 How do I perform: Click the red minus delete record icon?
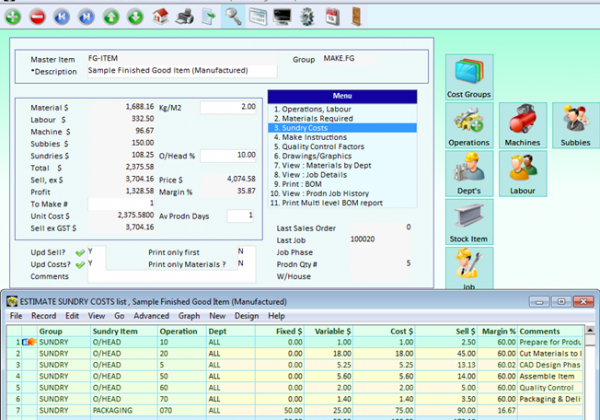(x=38, y=17)
